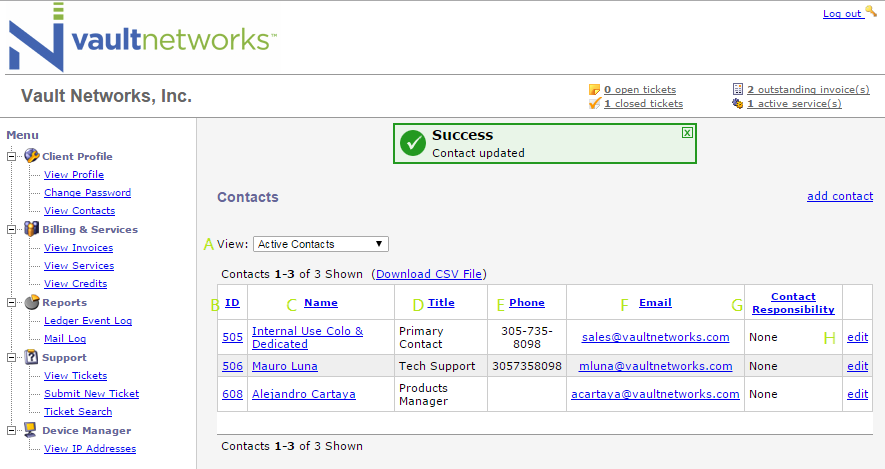Screen dimensions: 885x469
Task: Sort contacts by Title column header
Action: tap(441, 303)
